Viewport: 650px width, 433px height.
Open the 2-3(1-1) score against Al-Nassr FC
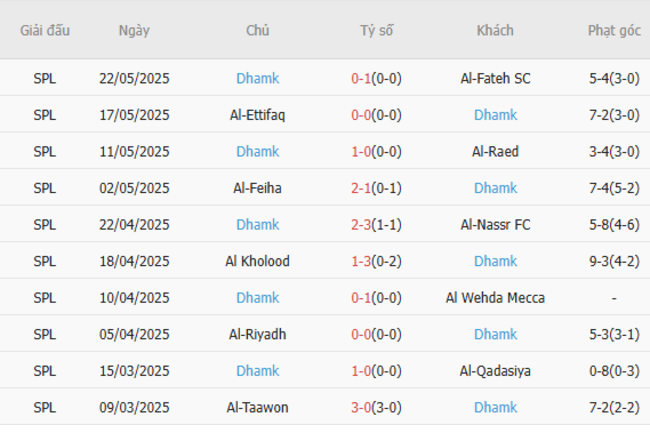[x=376, y=225]
